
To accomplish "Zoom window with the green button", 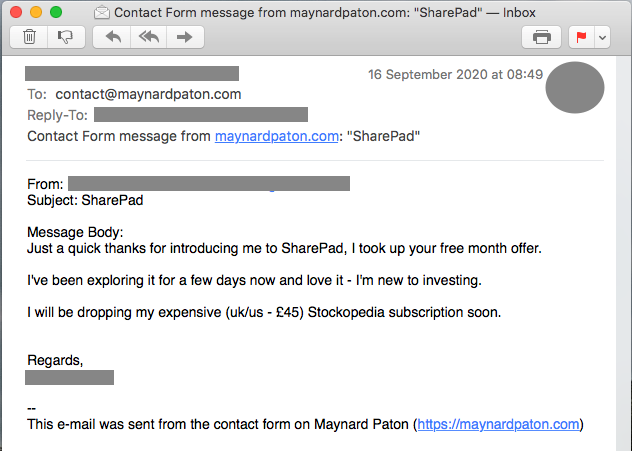I will coord(56,12).
